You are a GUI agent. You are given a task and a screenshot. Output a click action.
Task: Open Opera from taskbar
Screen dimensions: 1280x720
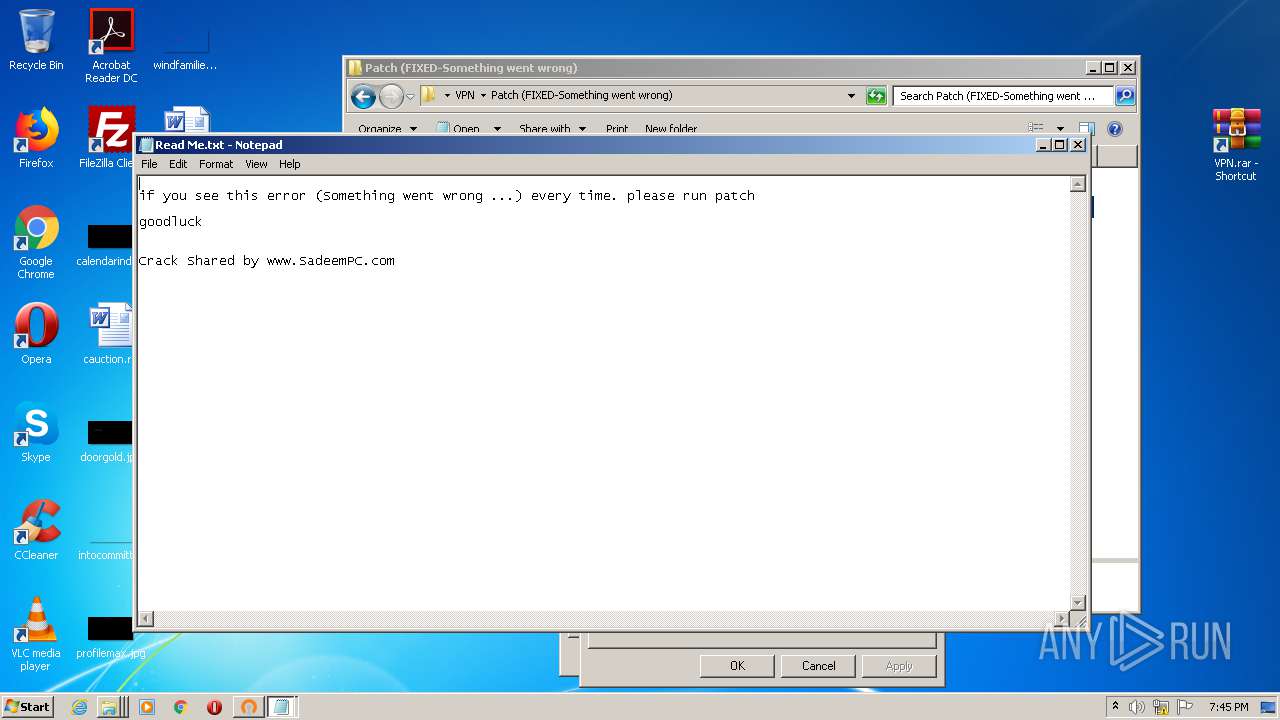pyautogui.click(x=214, y=707)
